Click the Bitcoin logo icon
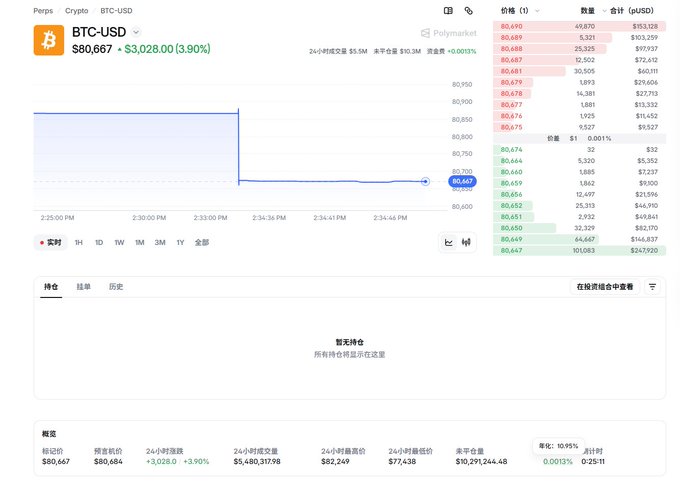The image size is (680, 491). (x=49, y=40)
